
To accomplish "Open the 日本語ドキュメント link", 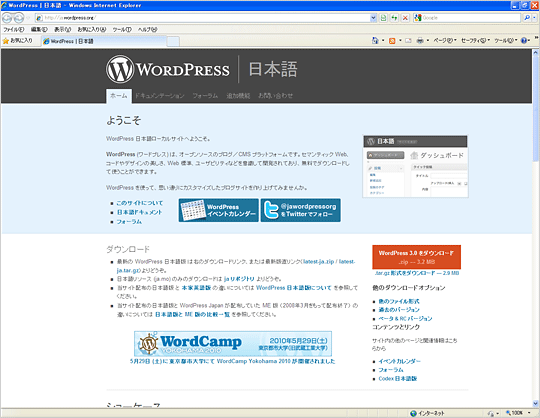I will point(139,212).
